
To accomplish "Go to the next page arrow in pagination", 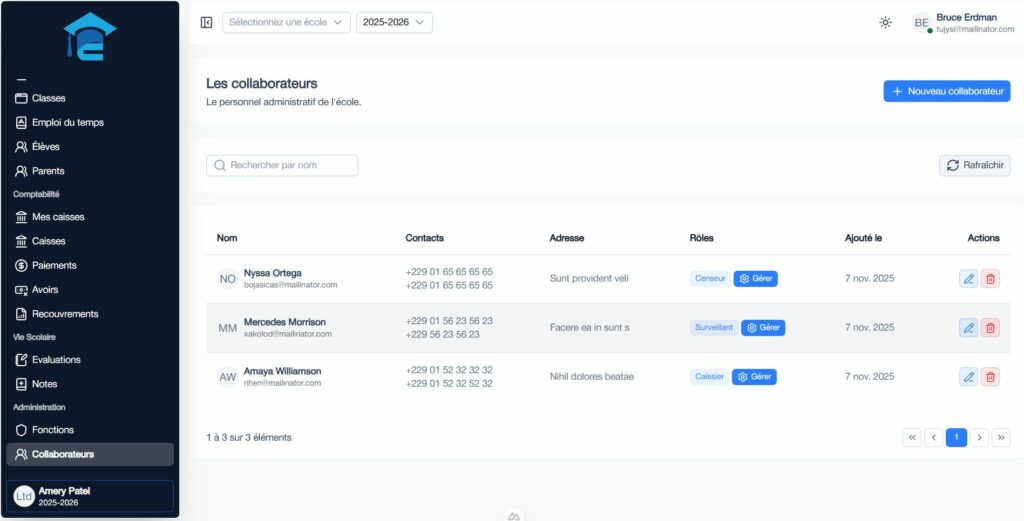I will [x=979, y=437].
